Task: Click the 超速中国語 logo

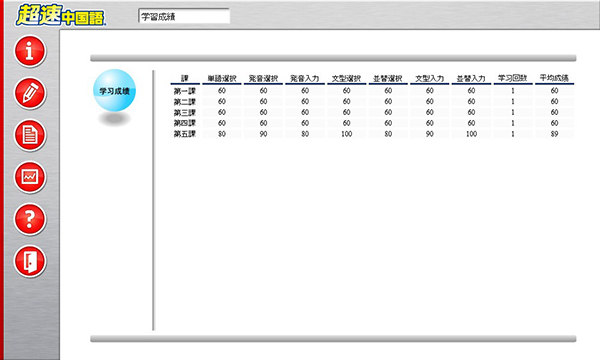Action: [x=60, y=15]
